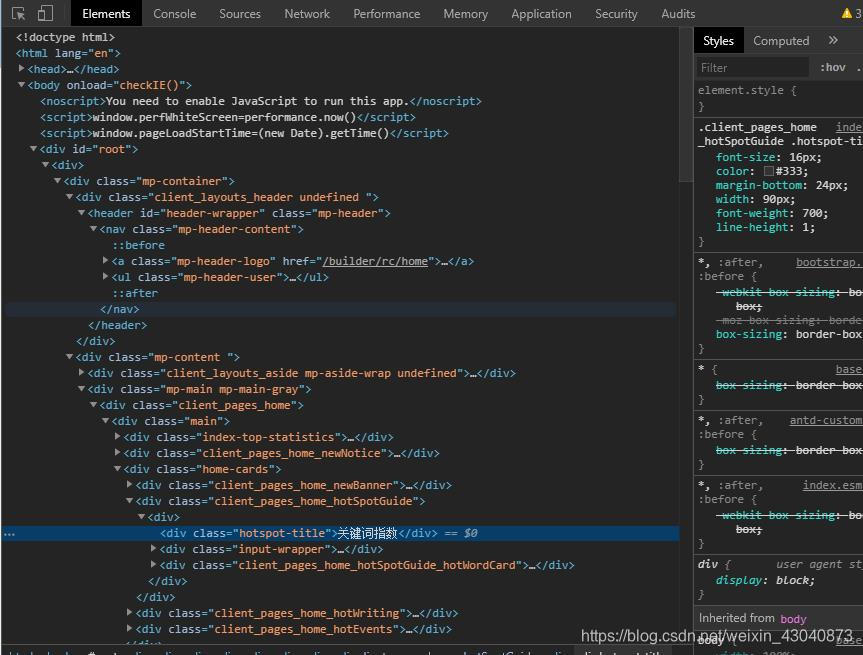863x655 pixels.
Task: Click the styles Filter input field
Action: [753, 67]
